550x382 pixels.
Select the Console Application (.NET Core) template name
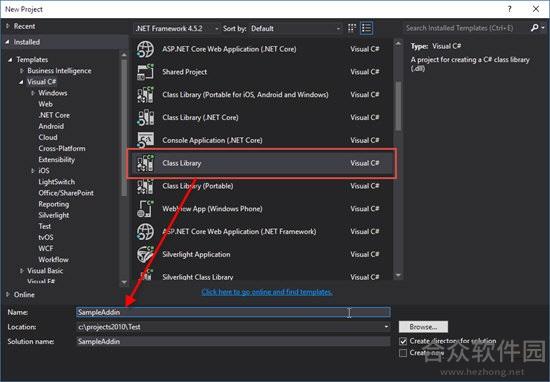[x=212, y=140]
